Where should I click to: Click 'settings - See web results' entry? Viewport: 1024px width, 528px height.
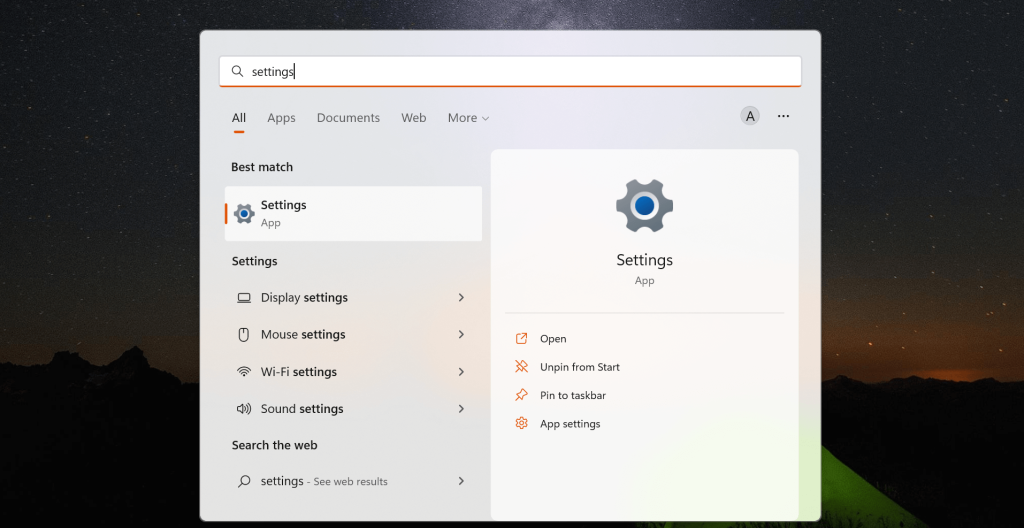353,482
